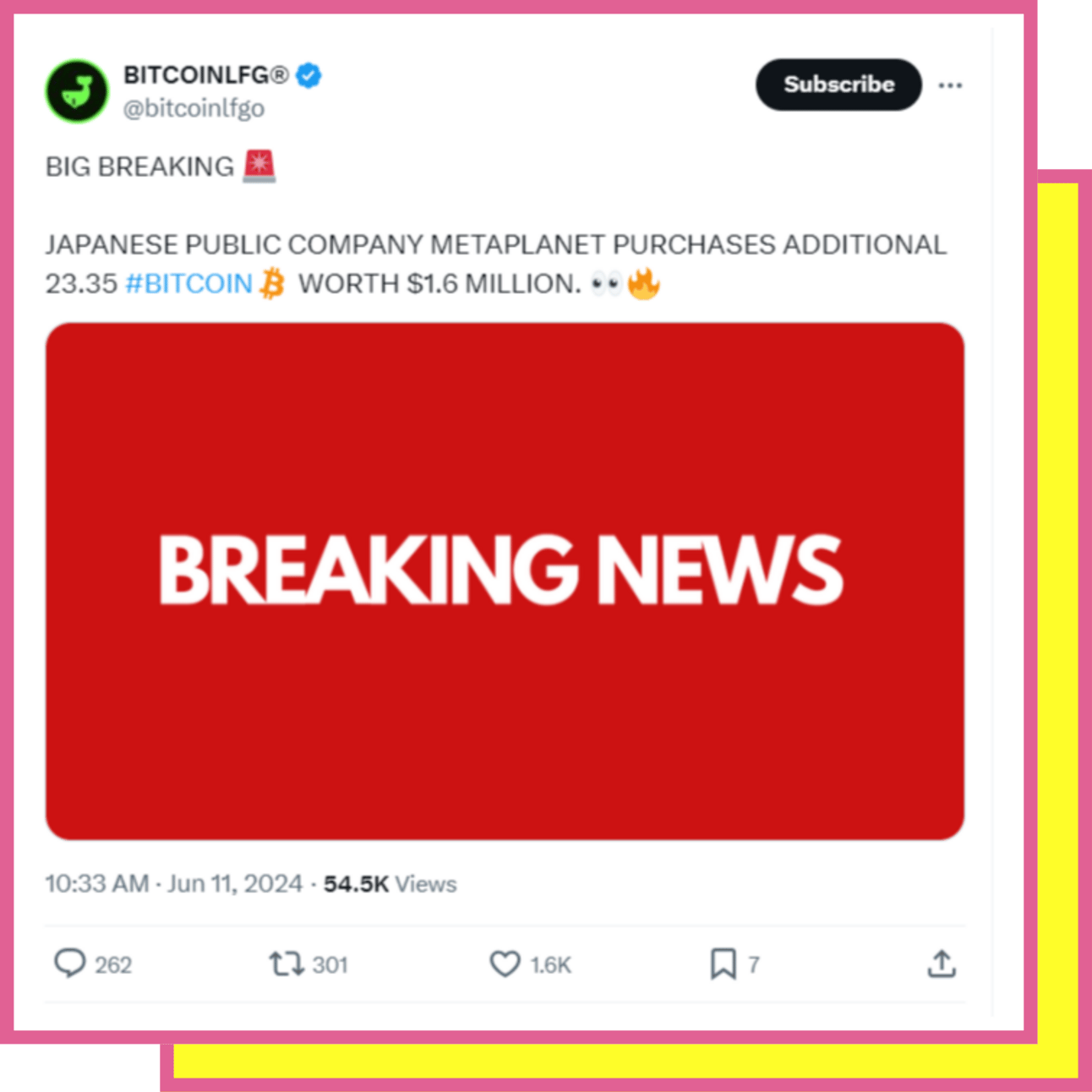Like the post with the heart icon
The height and width of the screenshot is (1092, 1092).
(x=505, y=964)
